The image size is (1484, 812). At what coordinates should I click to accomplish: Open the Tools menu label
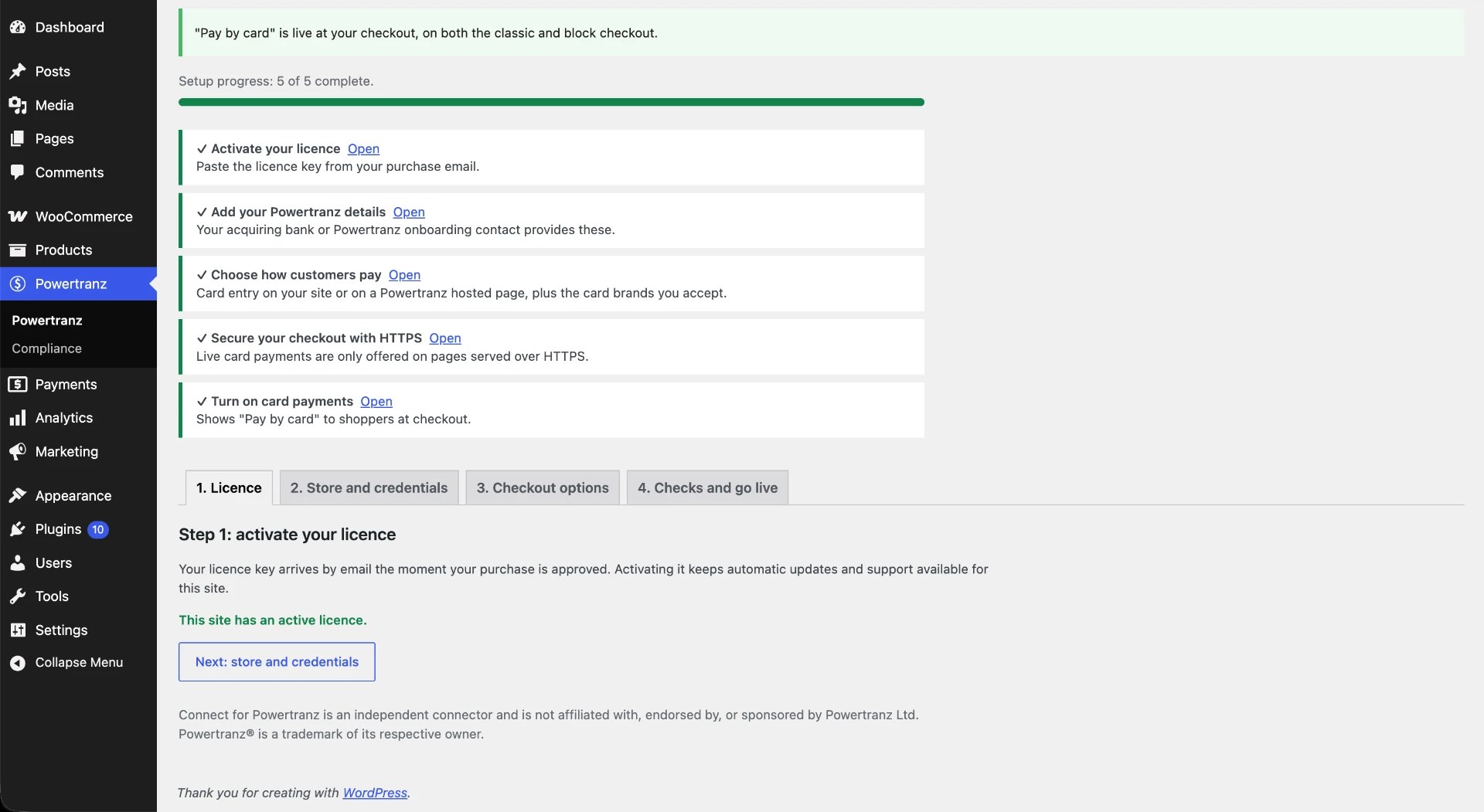click(52, 596)
